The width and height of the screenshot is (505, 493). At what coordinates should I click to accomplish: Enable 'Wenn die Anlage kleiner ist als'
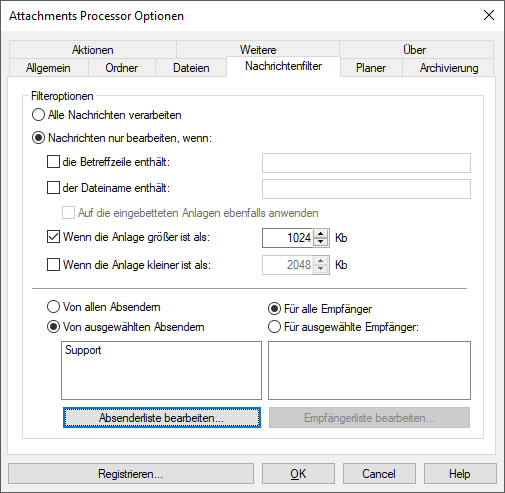pyautogui.click(x=53, y=265)
